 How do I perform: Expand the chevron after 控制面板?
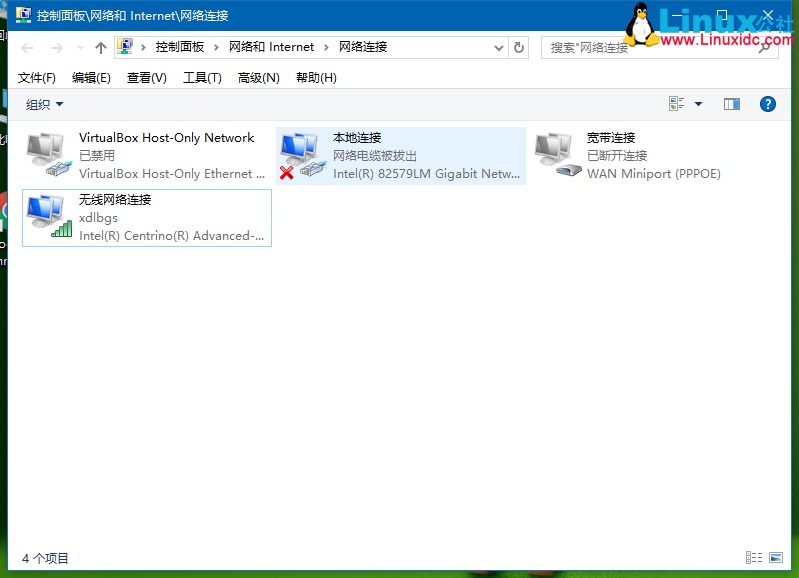216,47
